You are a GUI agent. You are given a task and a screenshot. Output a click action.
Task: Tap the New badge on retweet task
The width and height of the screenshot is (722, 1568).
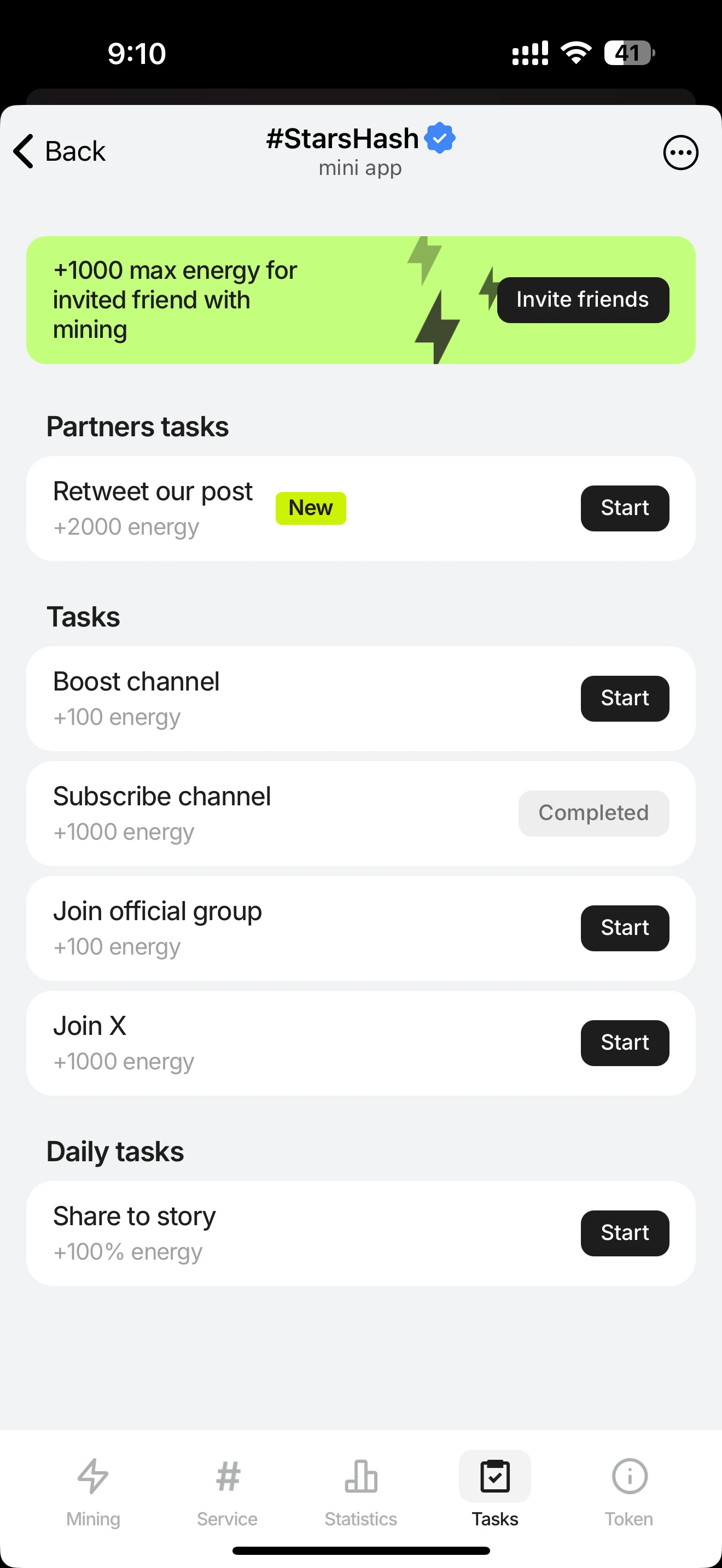click(311, 508)
